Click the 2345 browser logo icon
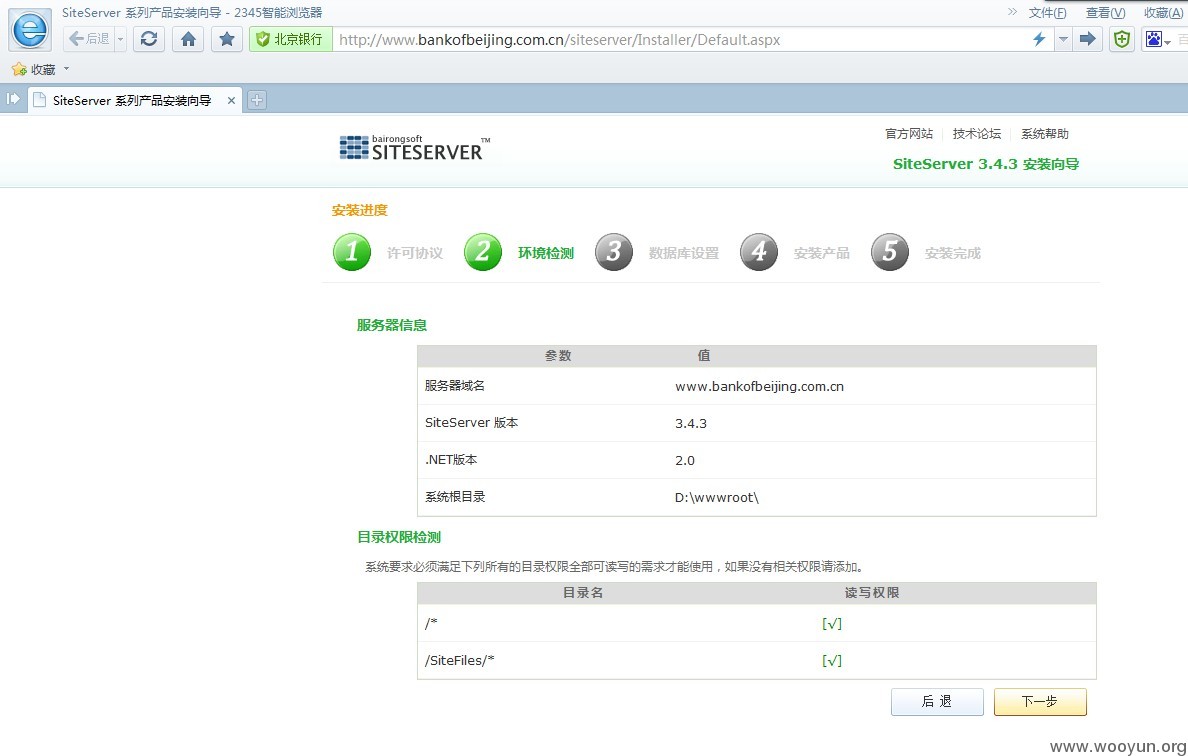This screenshot has height=756, width=1188. pos(30,30)
